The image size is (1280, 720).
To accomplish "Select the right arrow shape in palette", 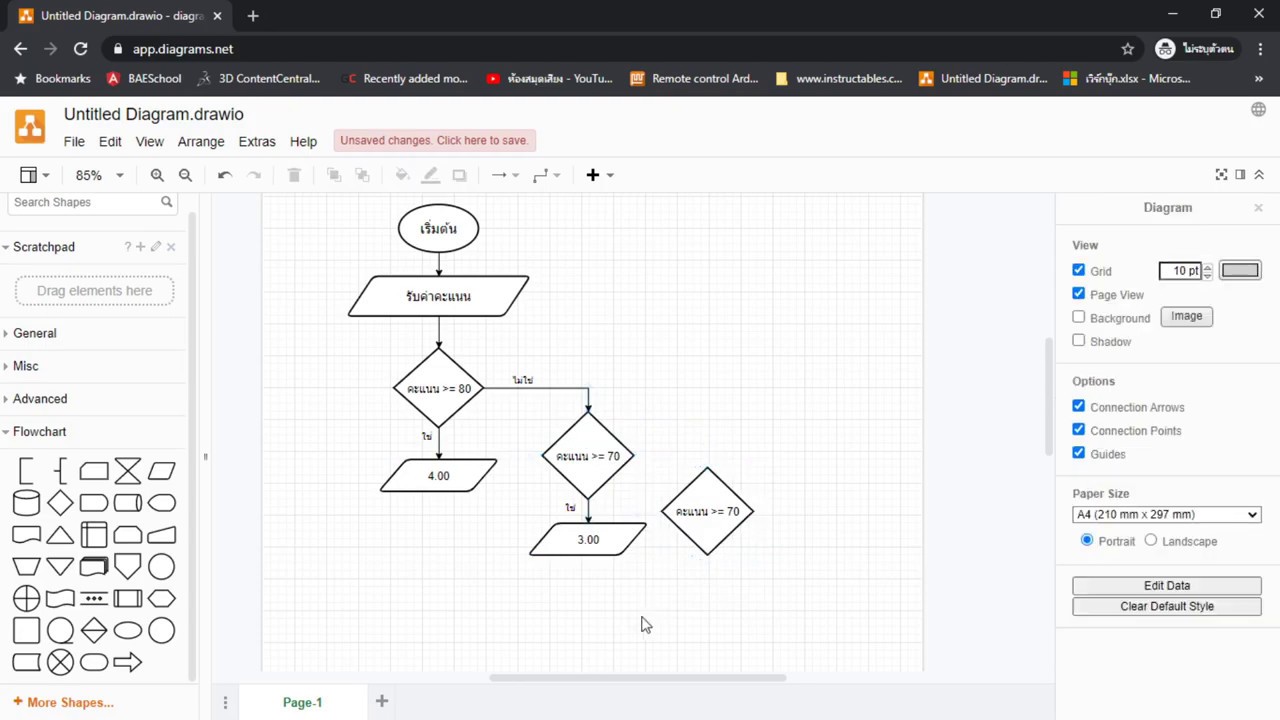I will (128, 662).
